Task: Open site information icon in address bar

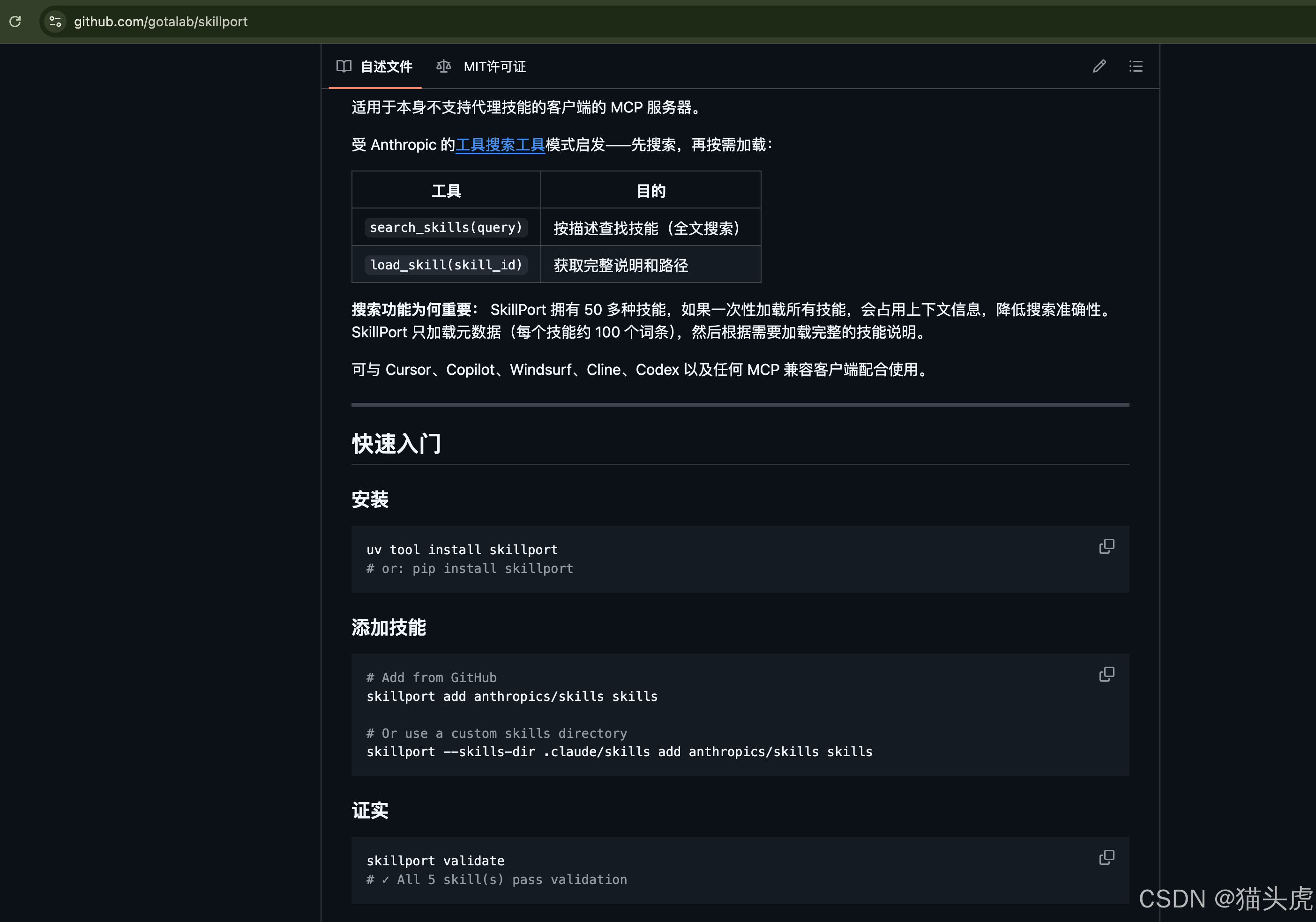Action: click(x=55, y=22)
